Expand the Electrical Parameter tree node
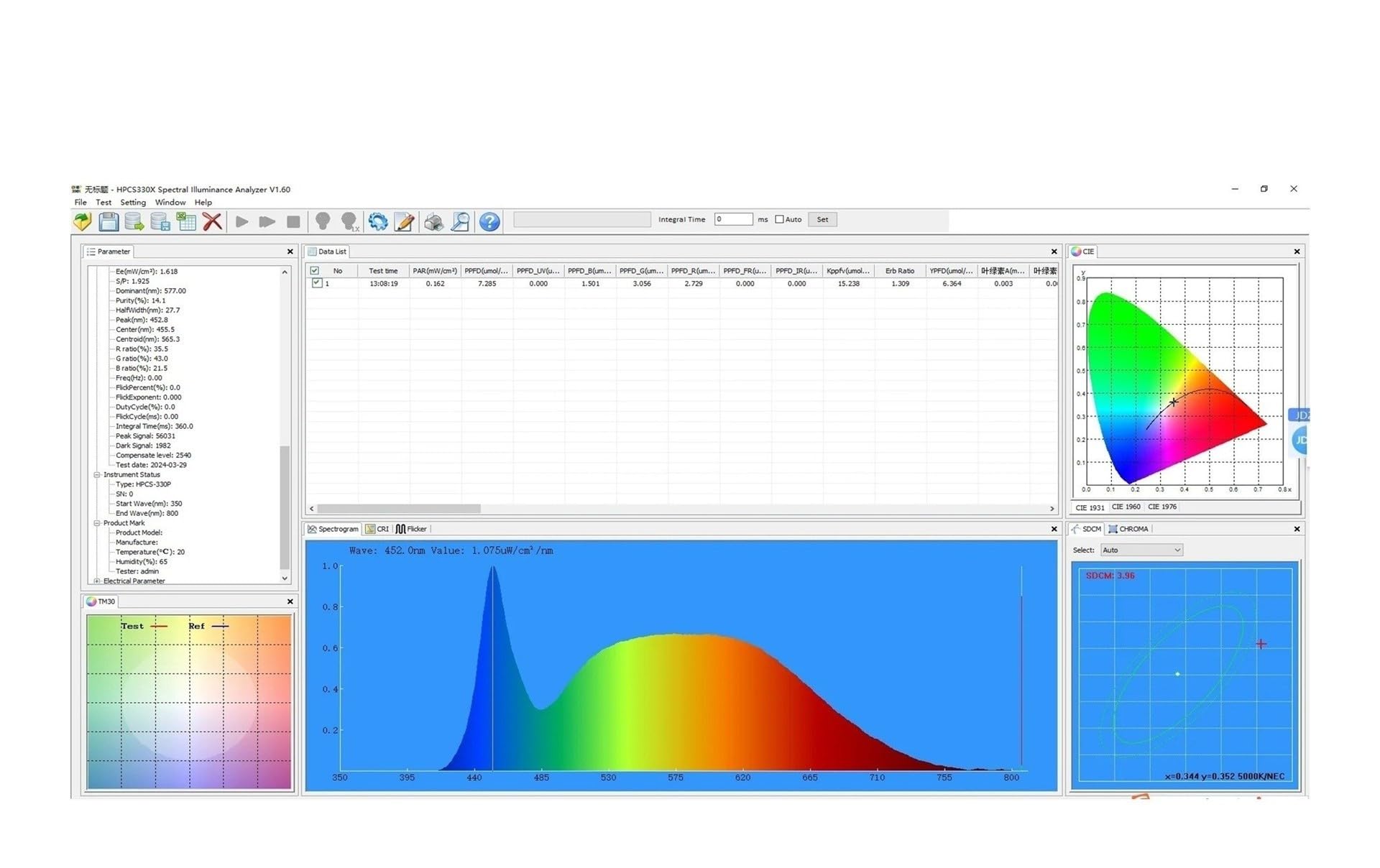 (97, 581)
